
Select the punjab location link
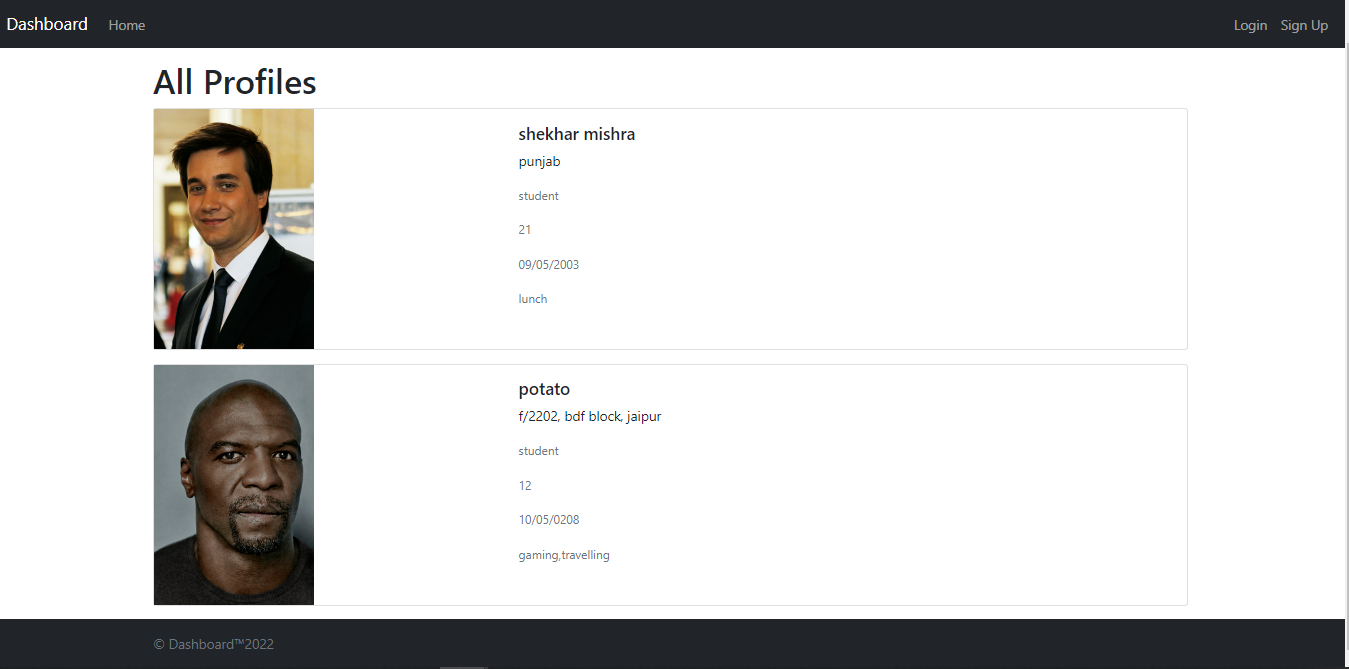point(539,161)
